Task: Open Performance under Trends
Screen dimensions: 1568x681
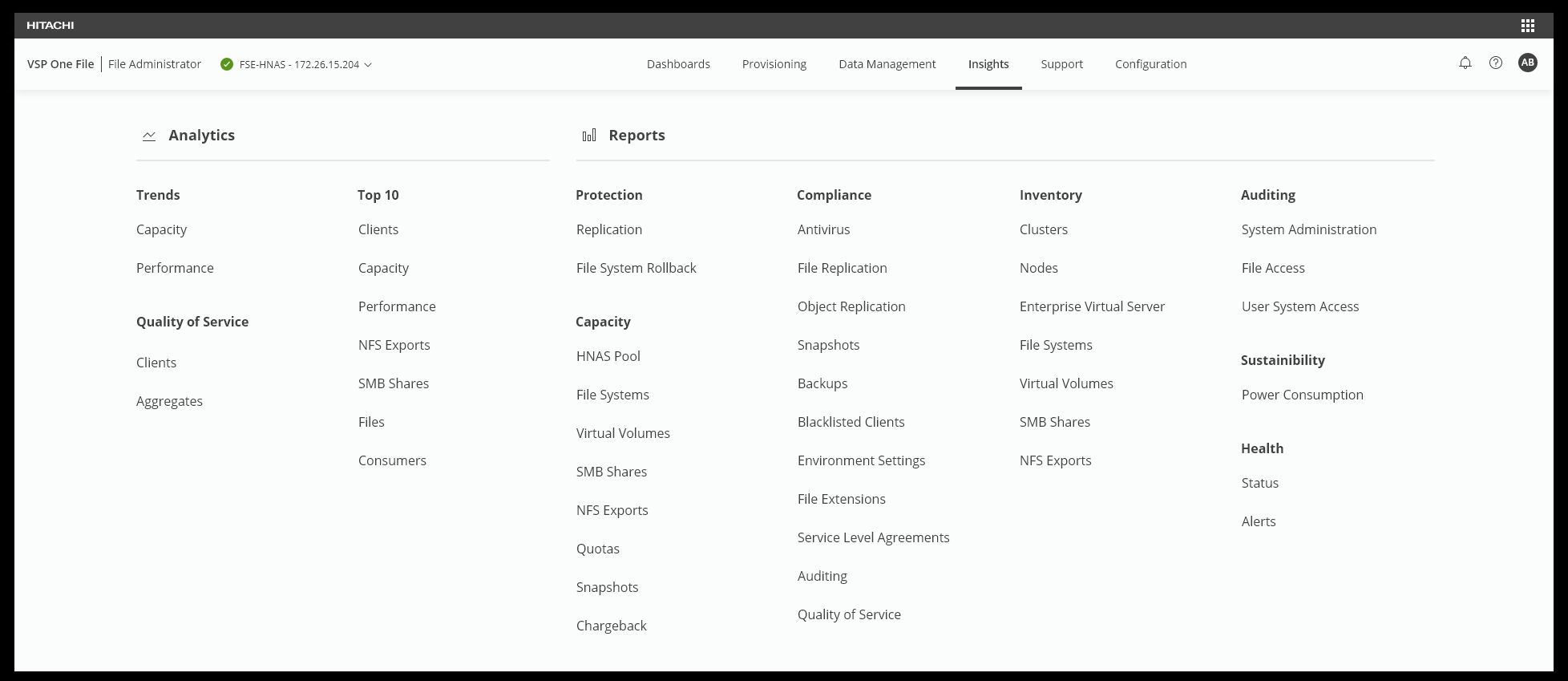Action: click(175, 268)
